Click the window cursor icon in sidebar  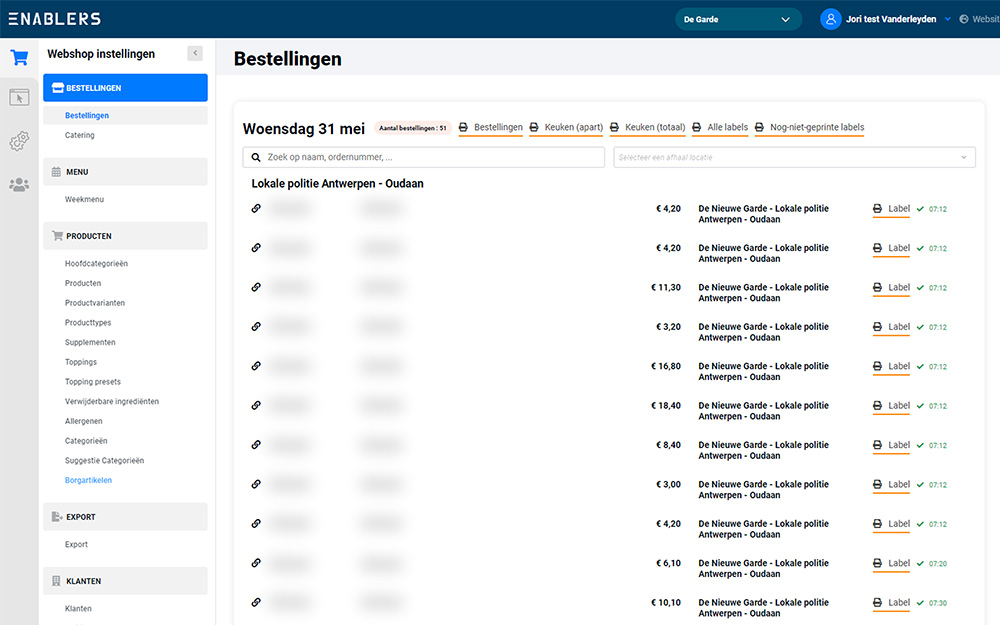pyautogui.click(x=19, y=98)
